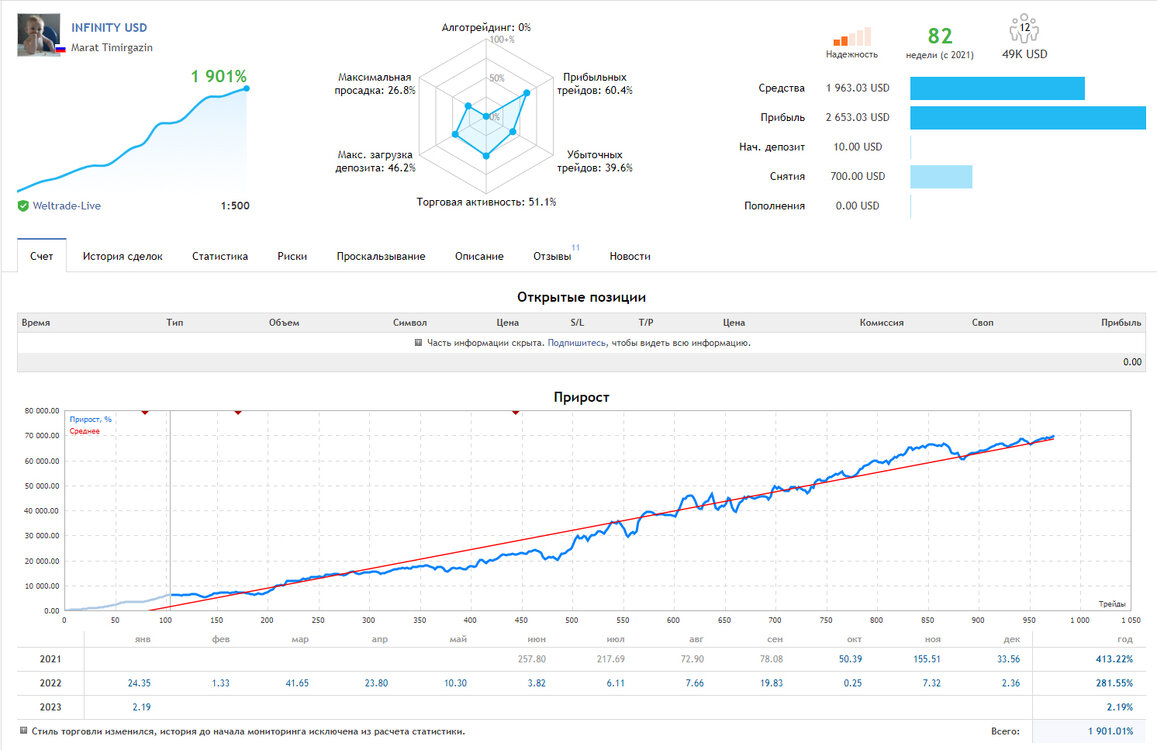
Task: Open the Проскальзывание tab
Action: [x=381, y=256]
